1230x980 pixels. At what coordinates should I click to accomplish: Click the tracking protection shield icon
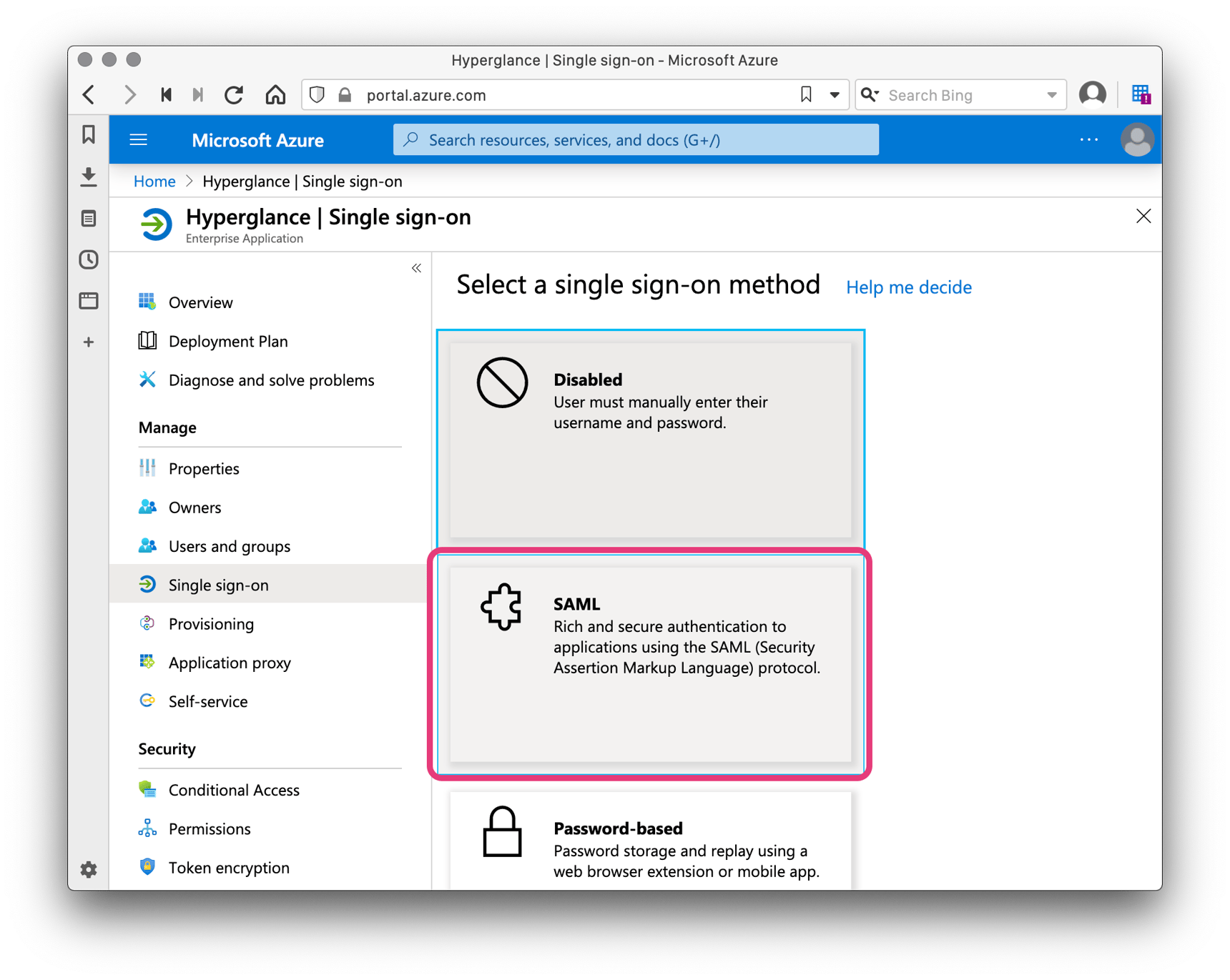coord(317,94)
